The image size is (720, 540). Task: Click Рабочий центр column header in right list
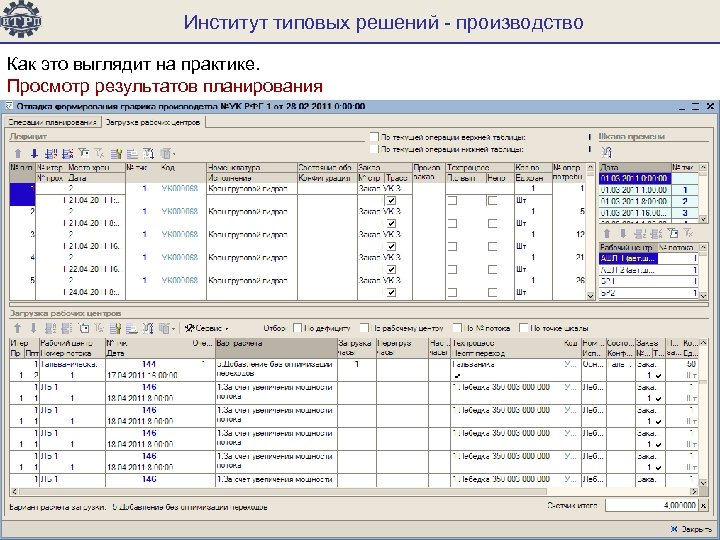[628, 247]
